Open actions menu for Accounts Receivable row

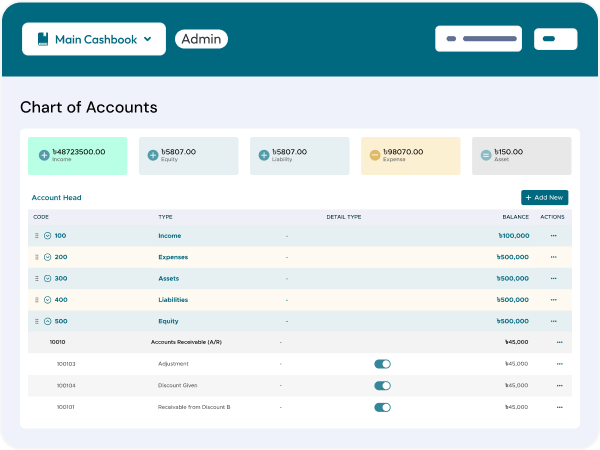(559, 342)
